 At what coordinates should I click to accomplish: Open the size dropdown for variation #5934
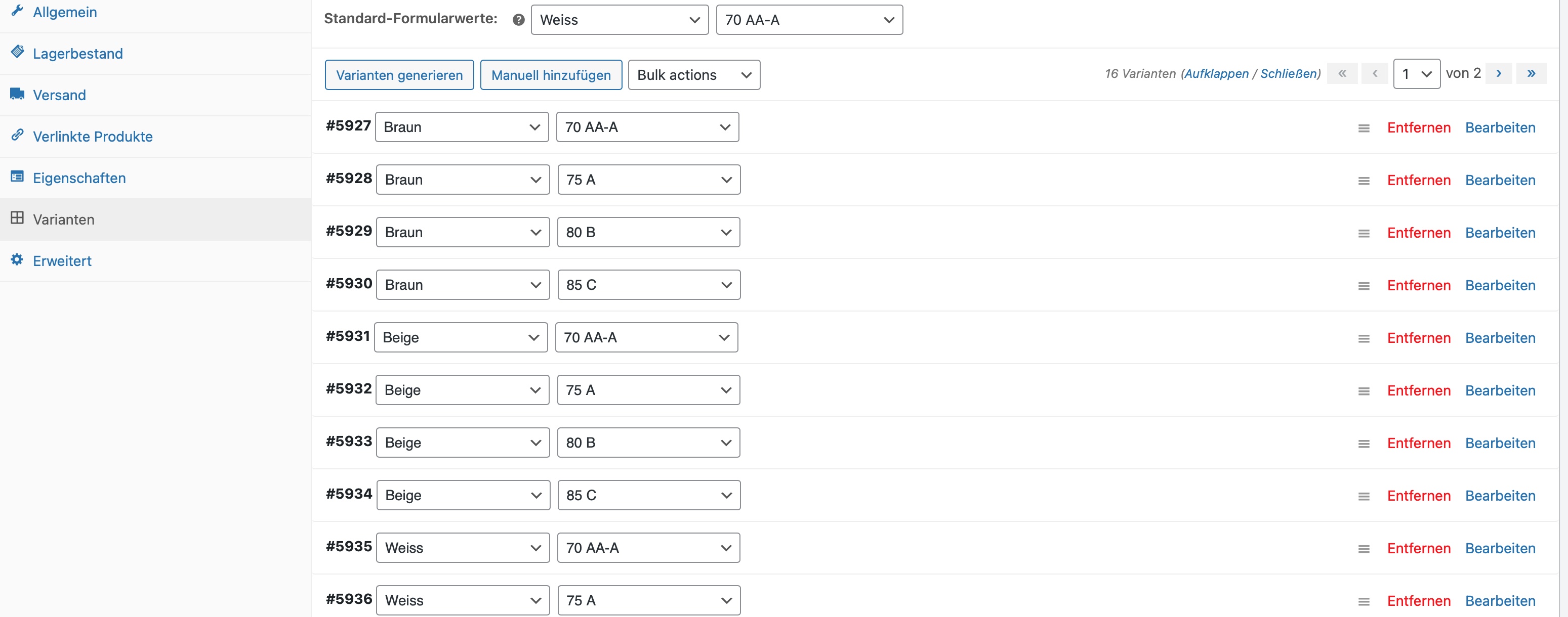tap(649, 495)
